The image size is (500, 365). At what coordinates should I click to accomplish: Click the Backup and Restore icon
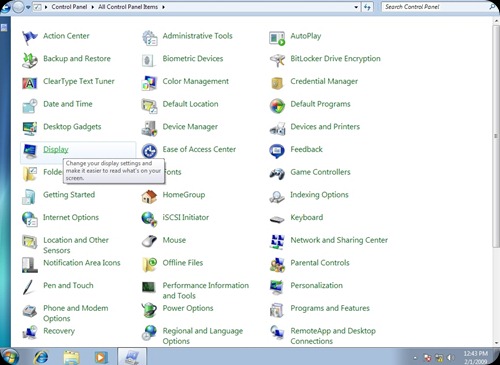click(x=30, y=60)
